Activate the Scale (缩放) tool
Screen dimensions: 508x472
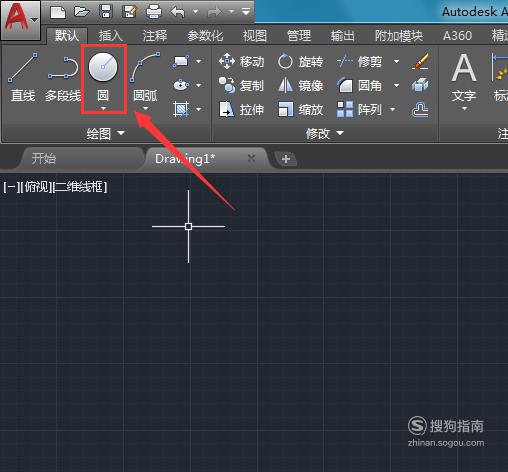coord(300,109)
